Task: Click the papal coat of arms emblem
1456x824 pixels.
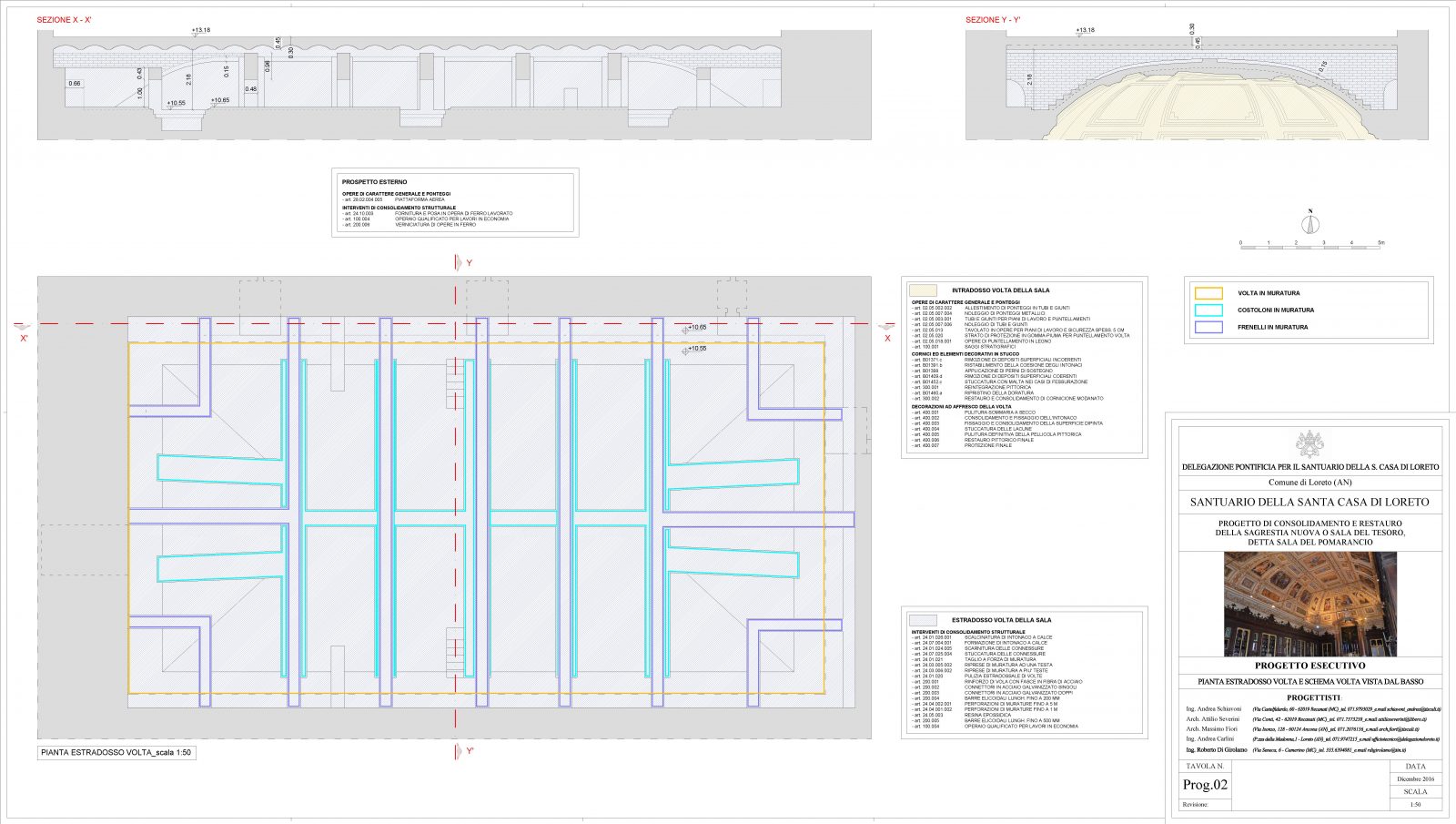Action: click(1309, 444)
